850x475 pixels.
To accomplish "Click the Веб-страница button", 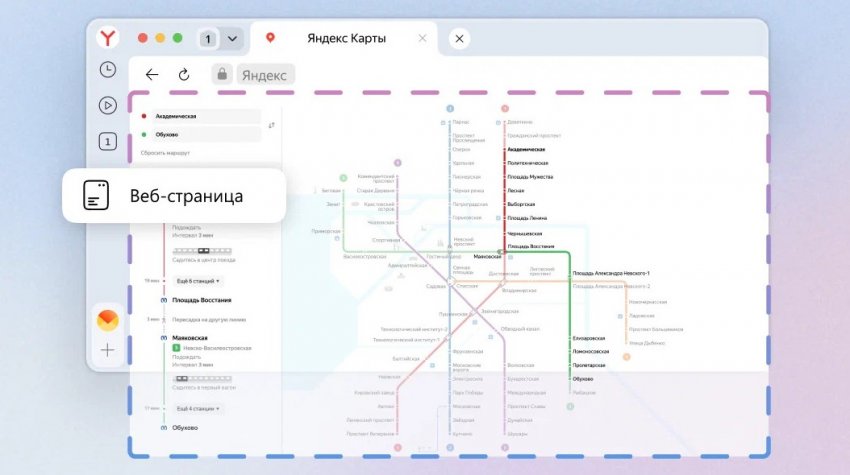I will pyautogui.click(x=174, y=195).
